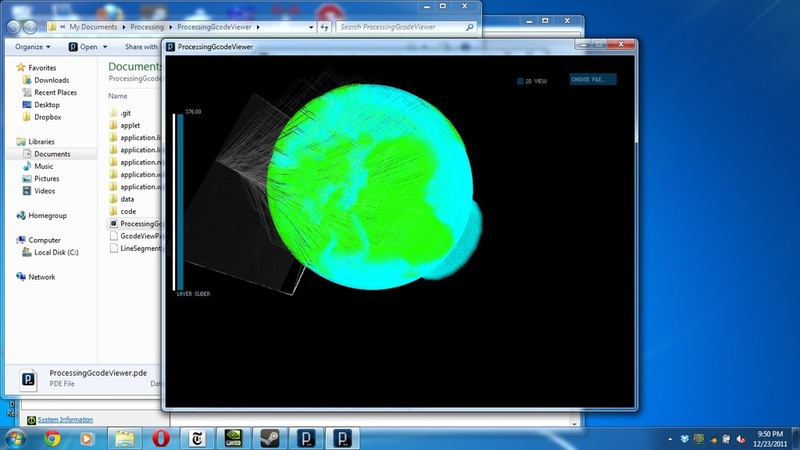This screenshot has width=800, height=450.
Task: Click the System Information link
Action: pyautogui.click(x=65, y=419)
